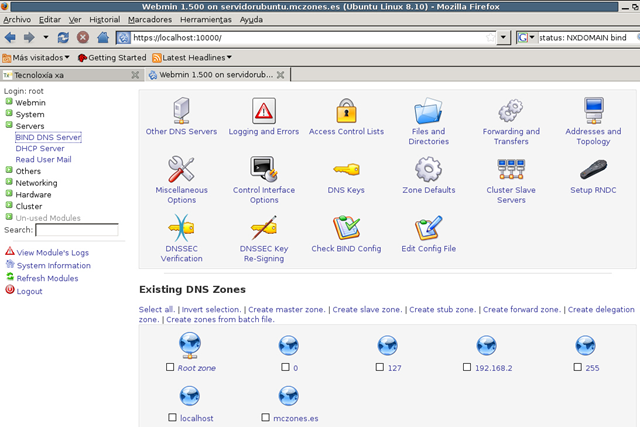Screen dimensions: 640x427
Task: Click the browser Back arrow
Action: click(x=10, y=38)
